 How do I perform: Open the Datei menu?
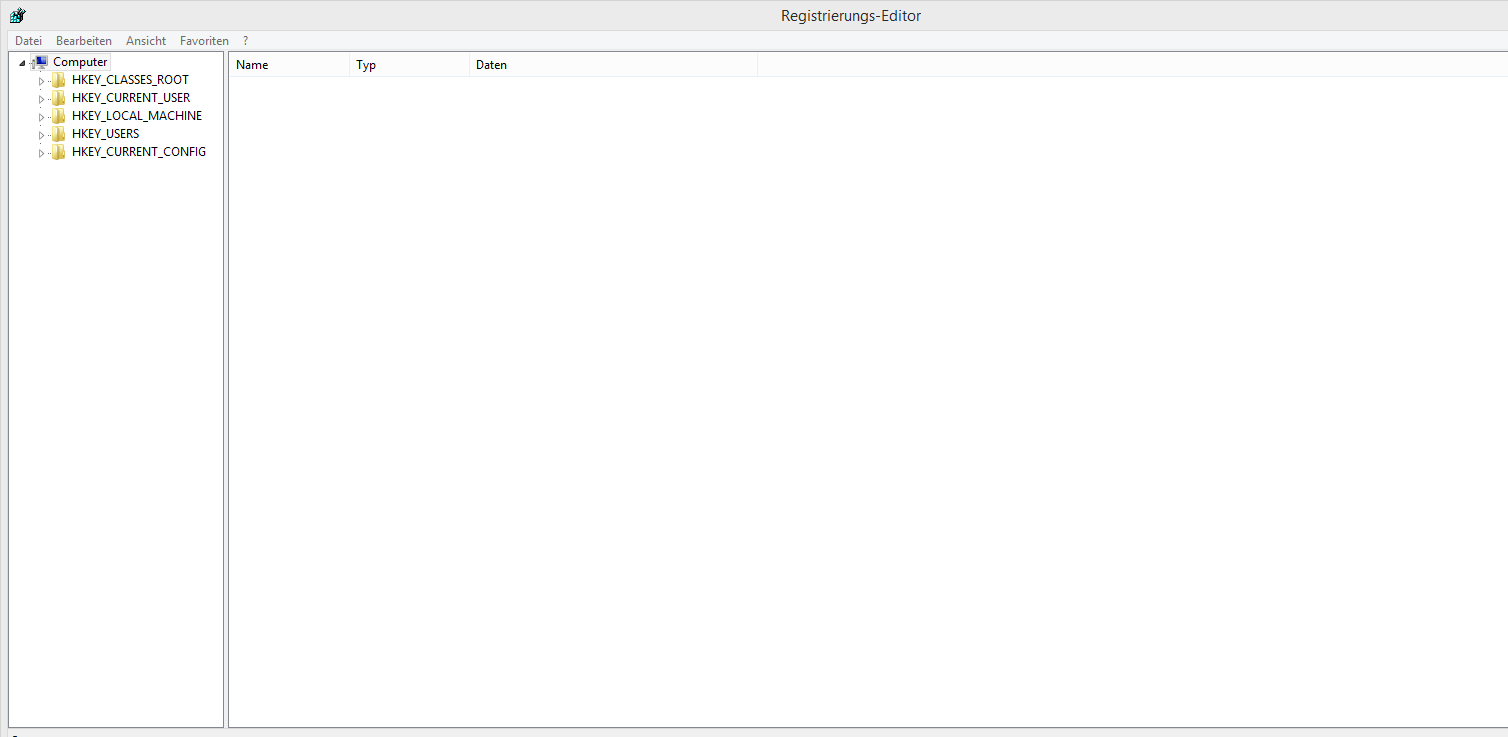point(28,41)
